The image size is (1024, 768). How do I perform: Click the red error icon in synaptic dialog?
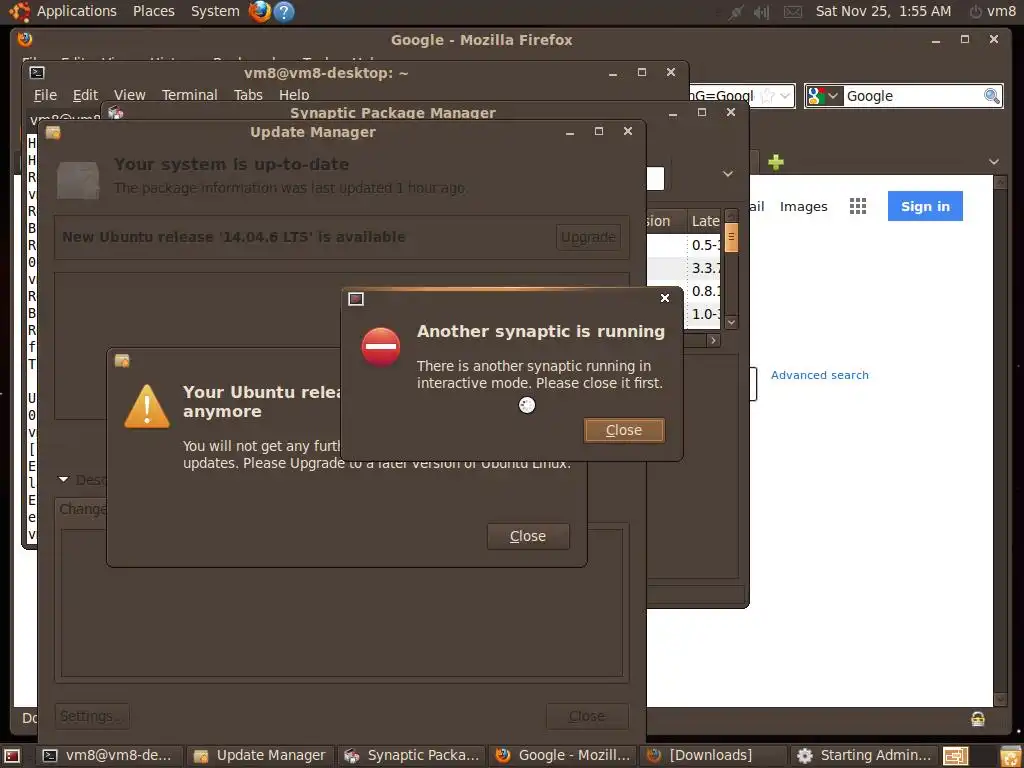coord(381,347)
